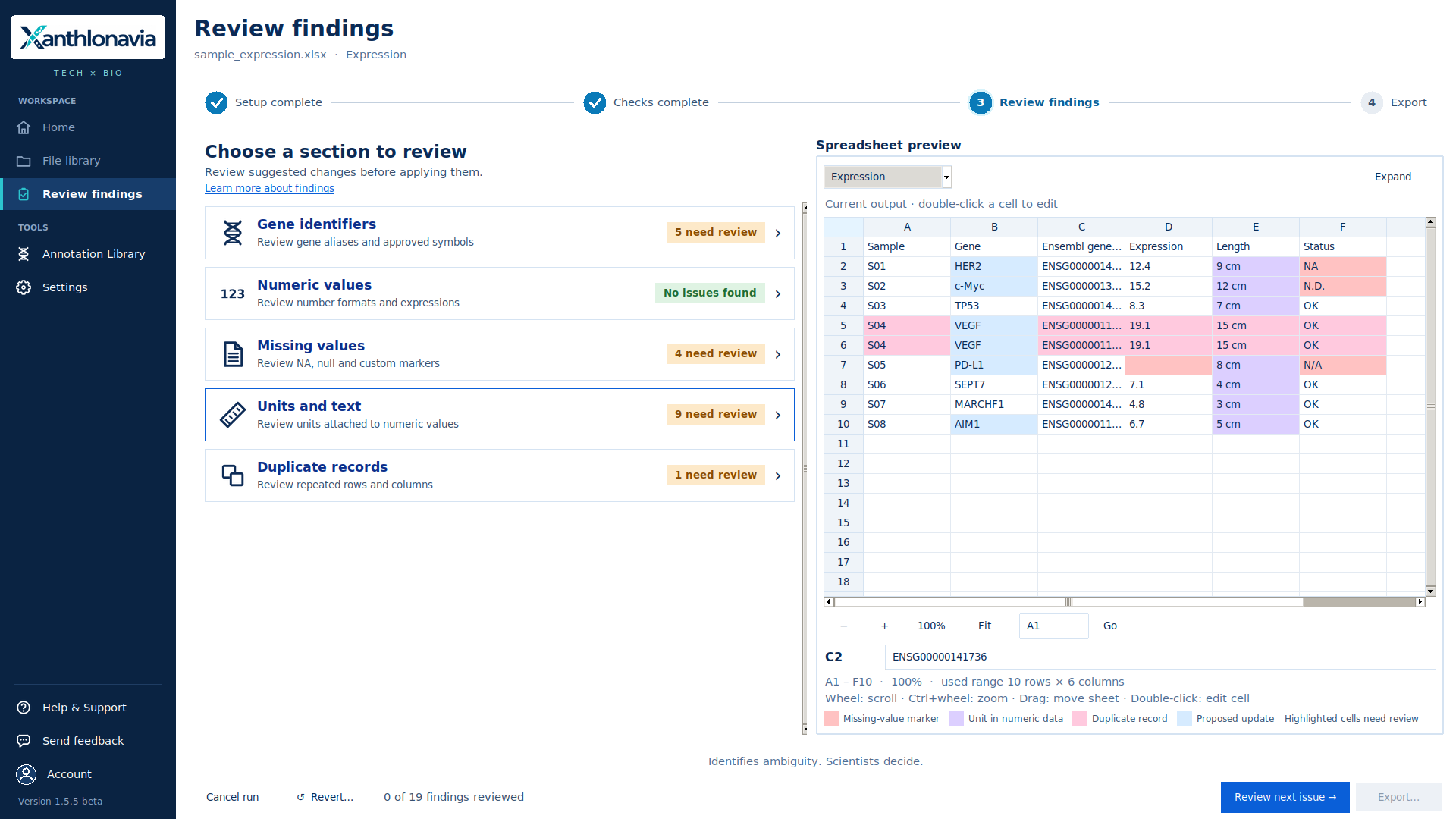This screenshot has height=819, width=1456.
Task: Expand the Missing values section chevron
Action: tap(778, 354)
